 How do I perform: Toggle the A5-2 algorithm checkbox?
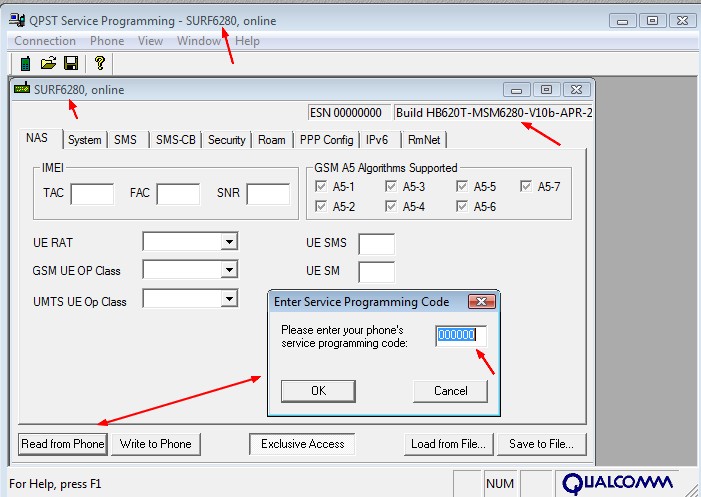(321, 206)
